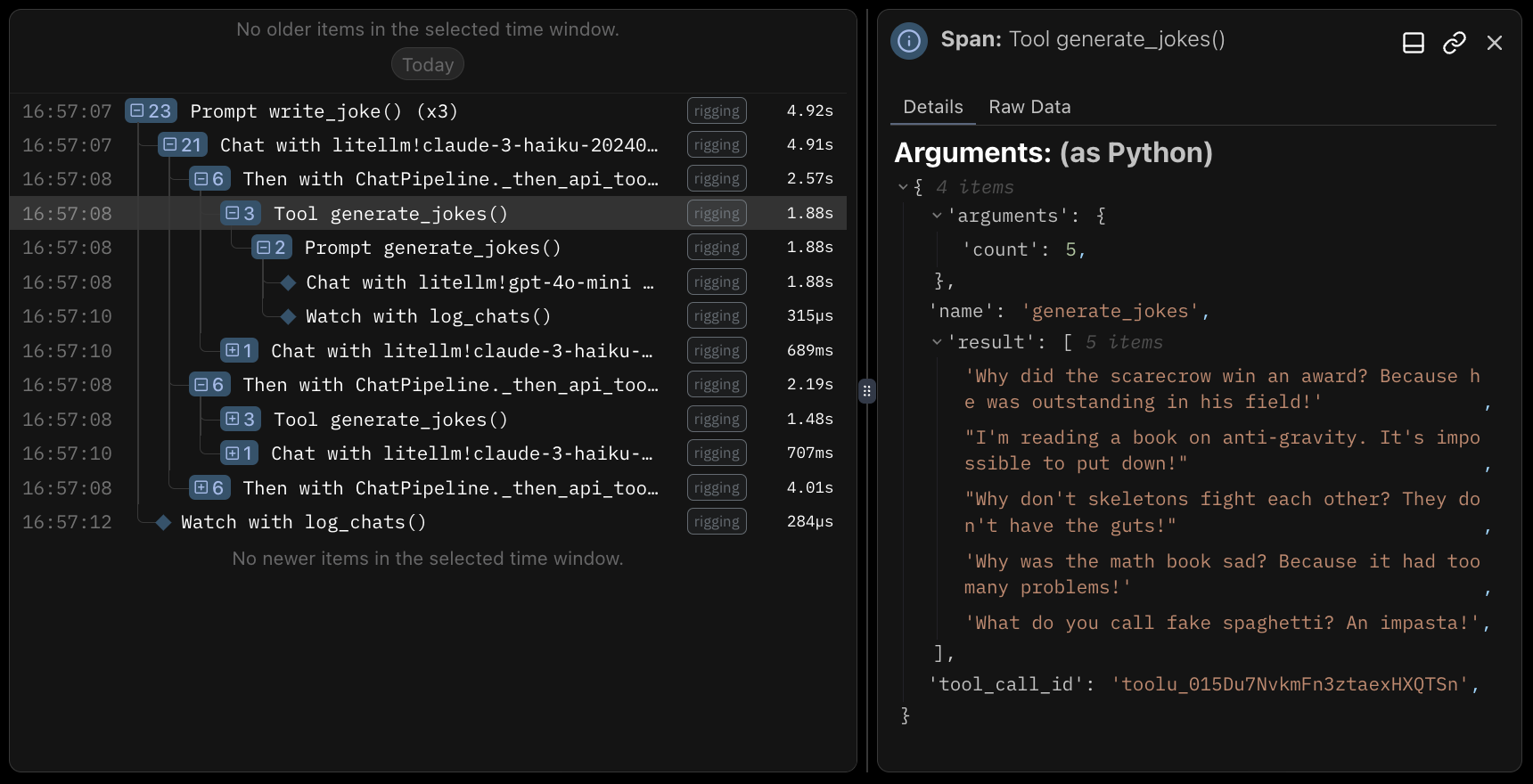Toggle the panel layout icon
Screen dimensions: 1533x784
point(1414,43)
